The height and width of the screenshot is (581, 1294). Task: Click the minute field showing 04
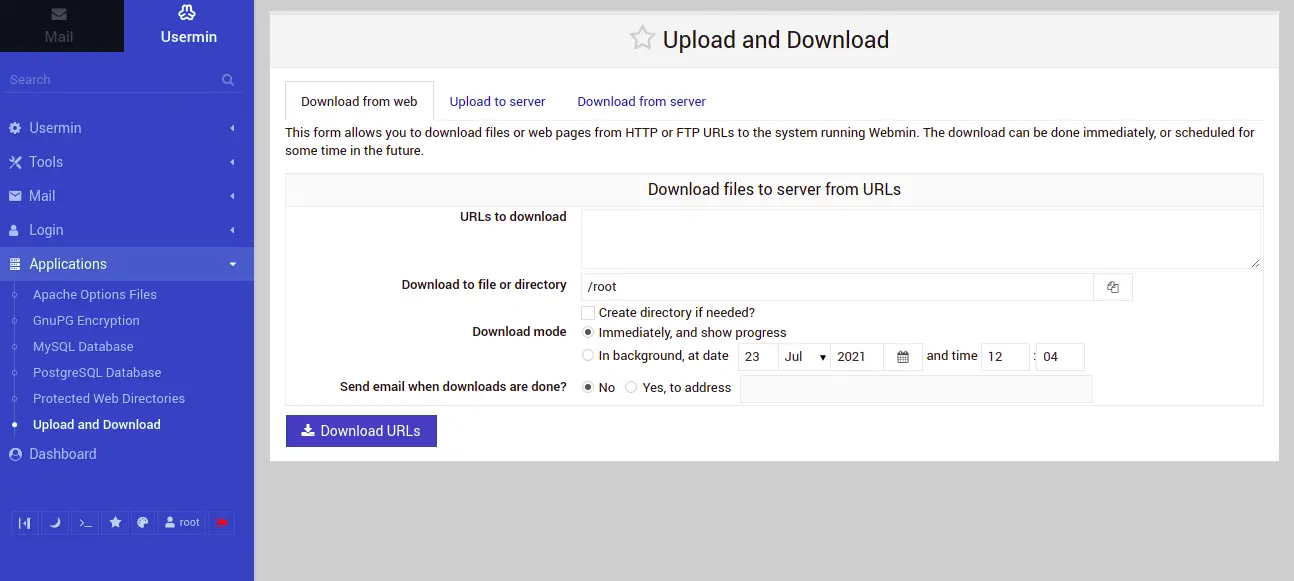[x=1060, y=357]
